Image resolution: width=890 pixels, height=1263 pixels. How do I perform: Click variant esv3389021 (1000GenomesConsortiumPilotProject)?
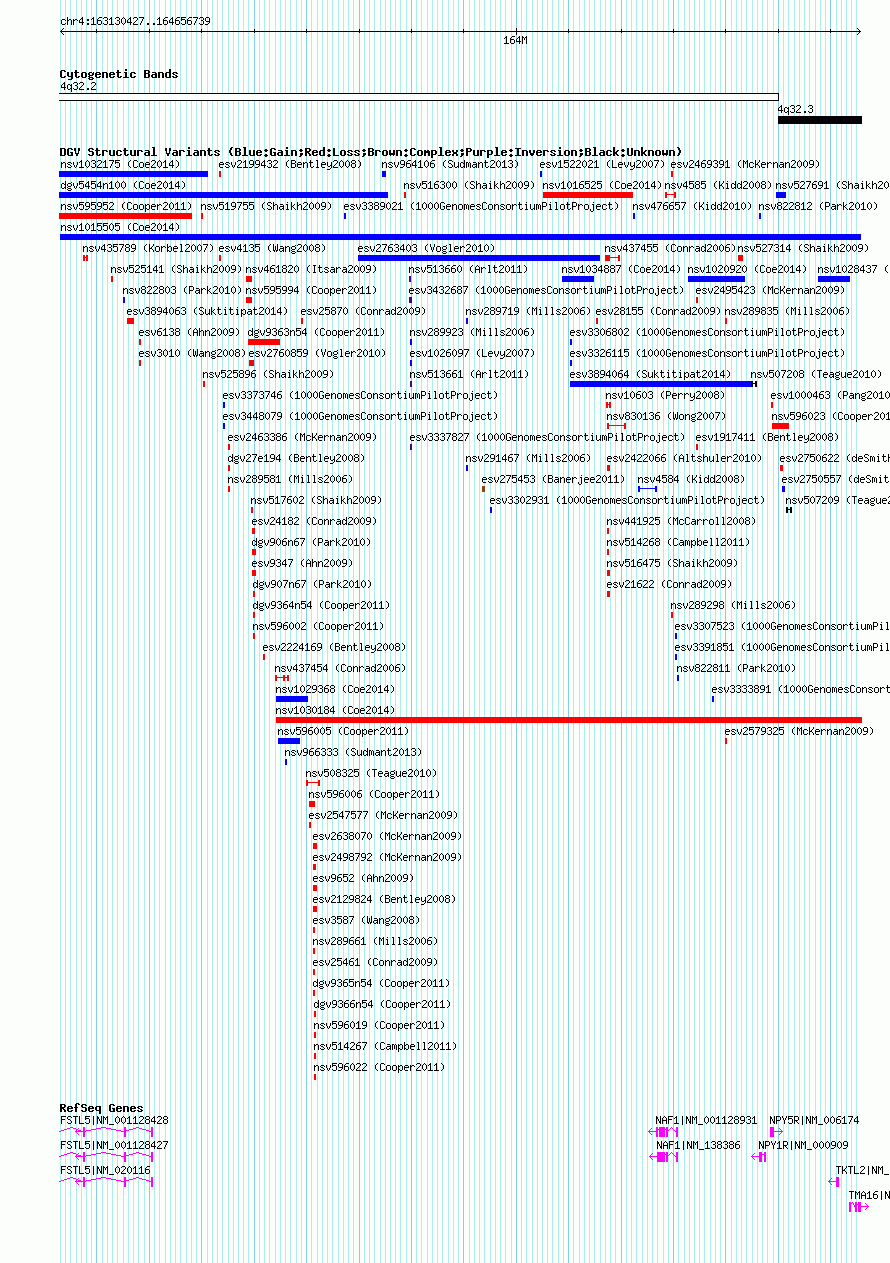481,206
